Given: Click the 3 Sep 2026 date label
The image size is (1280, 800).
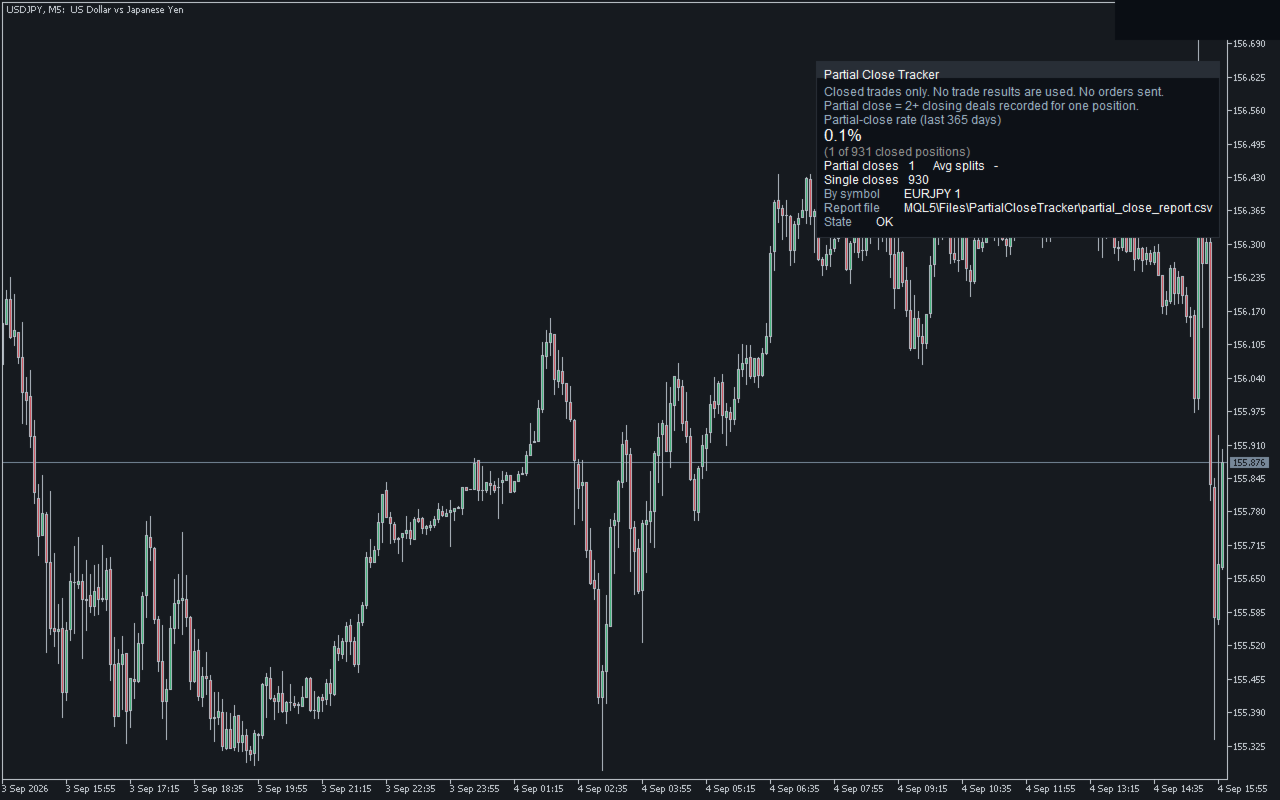Looking at the screenshot, I should [28, 789].
